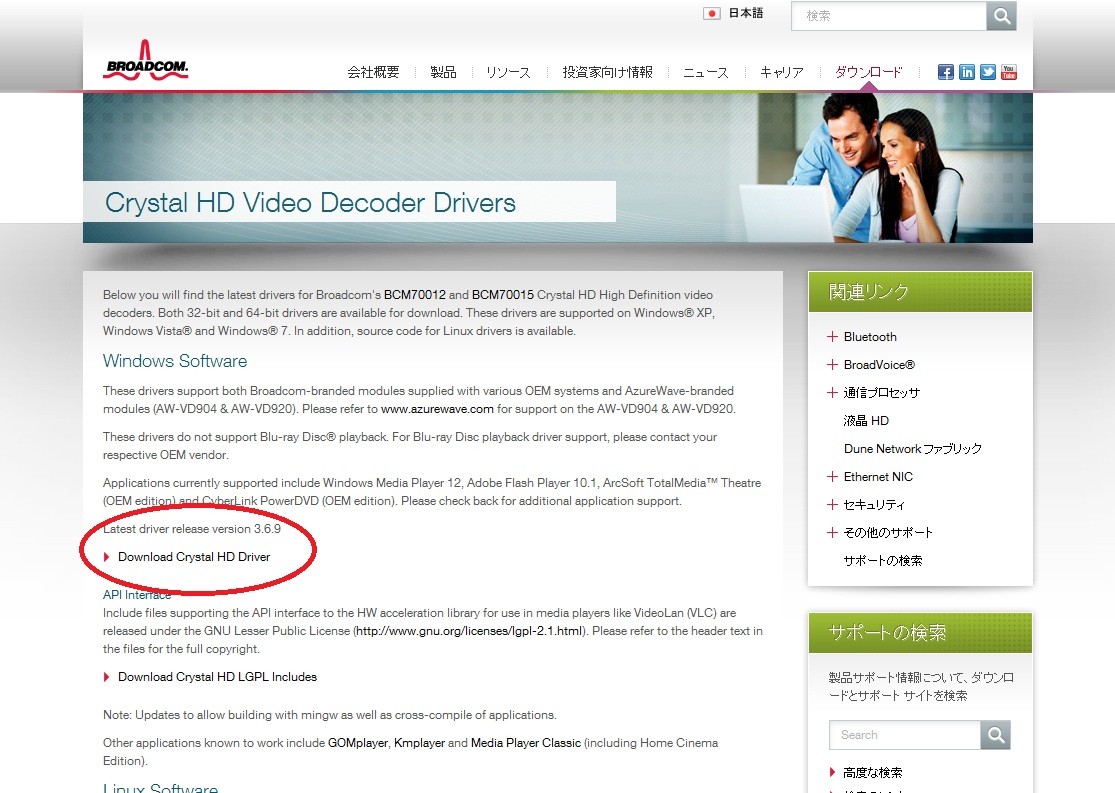Click the Linux Software heading
1115x793 pixels.
point(161,787)
